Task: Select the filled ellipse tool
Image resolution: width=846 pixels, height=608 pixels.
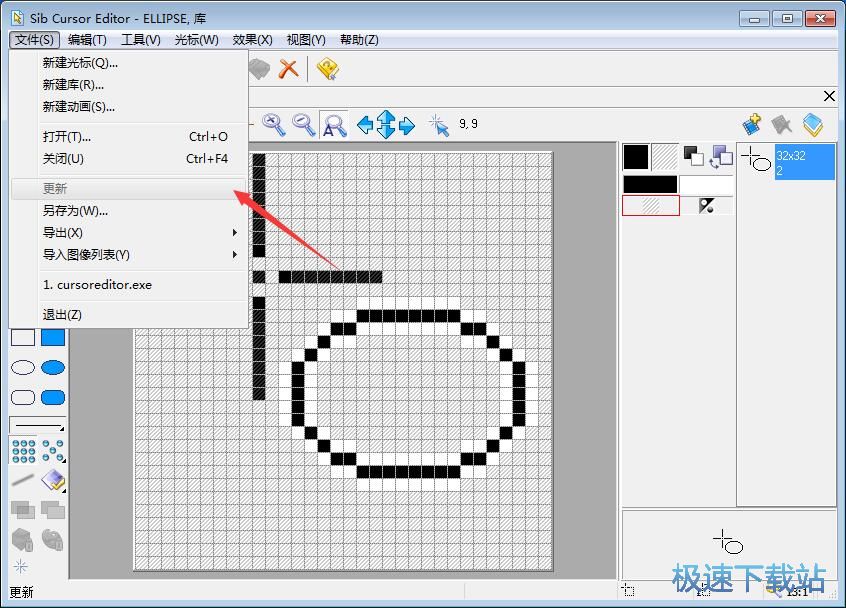Action: pos(53,368)
